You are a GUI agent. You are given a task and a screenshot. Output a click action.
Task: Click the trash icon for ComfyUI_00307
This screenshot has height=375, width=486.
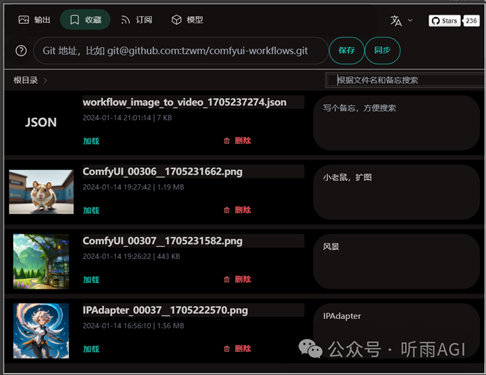(227, 279)
